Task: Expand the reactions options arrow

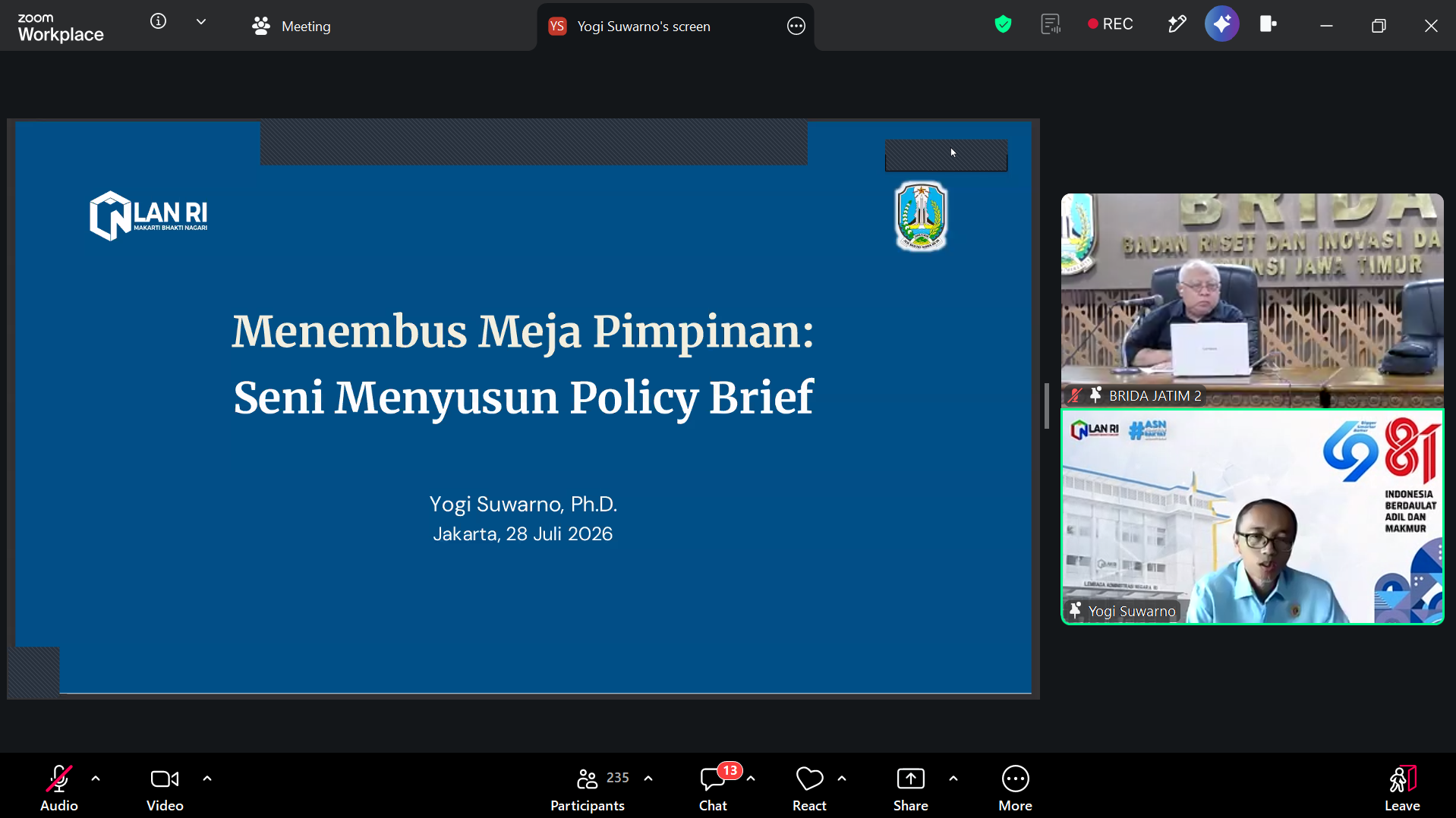Action: (842, 779)
